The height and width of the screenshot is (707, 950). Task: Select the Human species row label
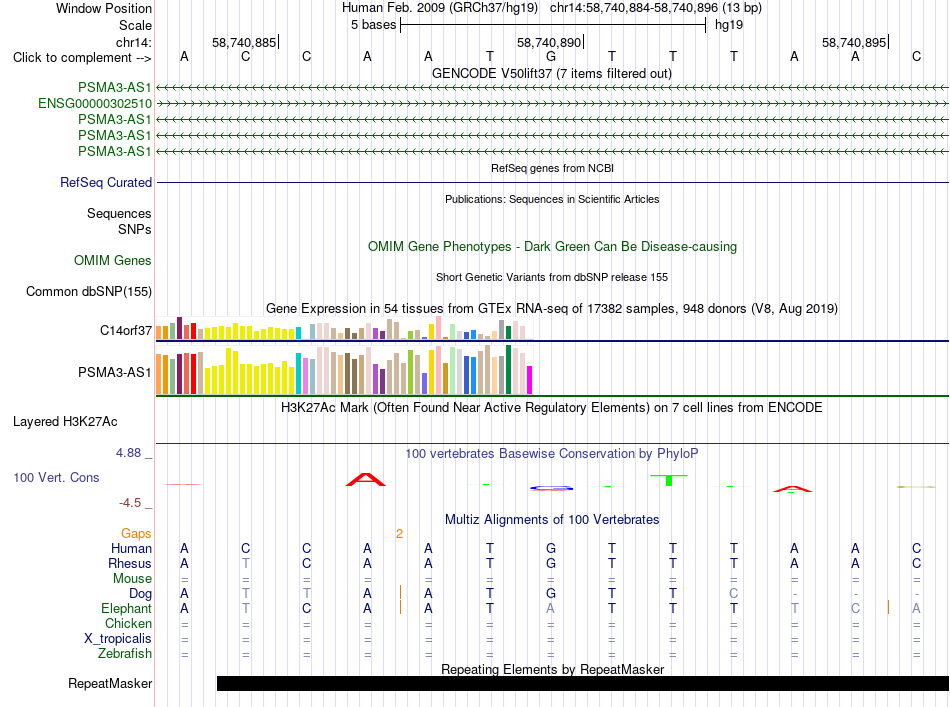[131, 548]
